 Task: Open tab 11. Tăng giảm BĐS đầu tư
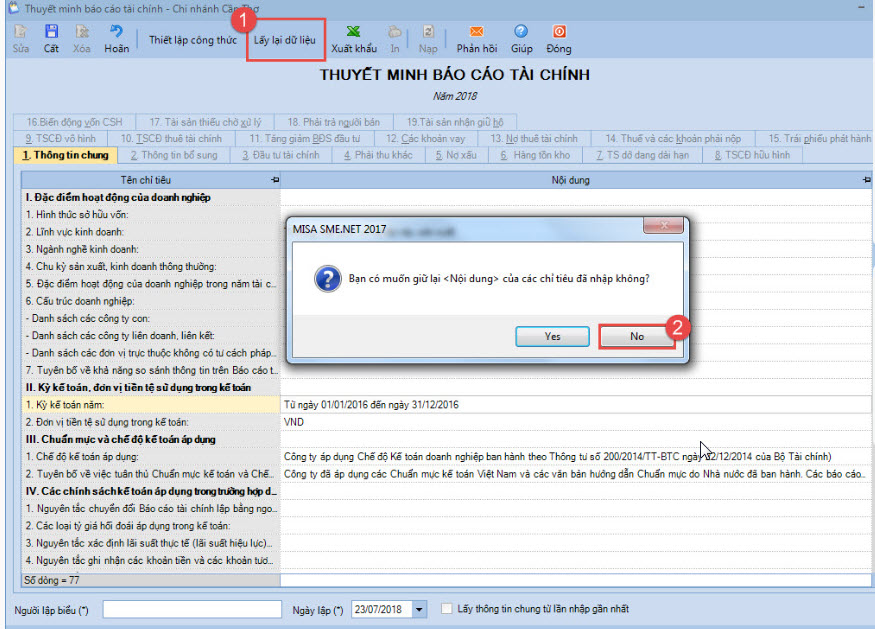304,138
